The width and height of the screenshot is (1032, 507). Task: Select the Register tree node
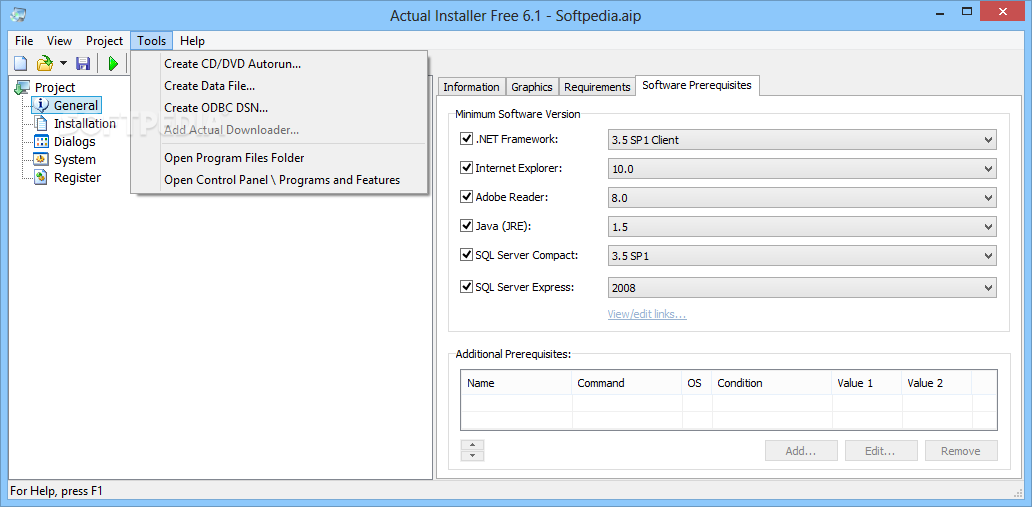click(77, 177)
